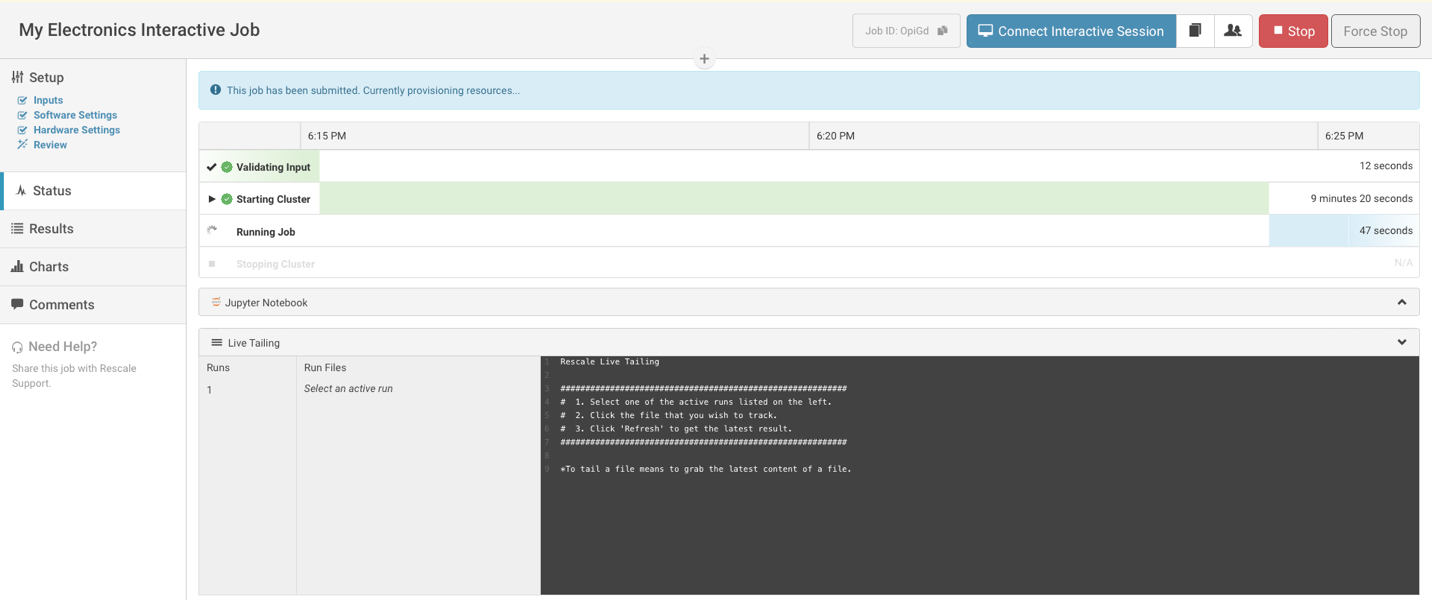Click the Live Tailing list icon
The height and width of the screenshot is (600, 1432).
[x=216, y=343]
